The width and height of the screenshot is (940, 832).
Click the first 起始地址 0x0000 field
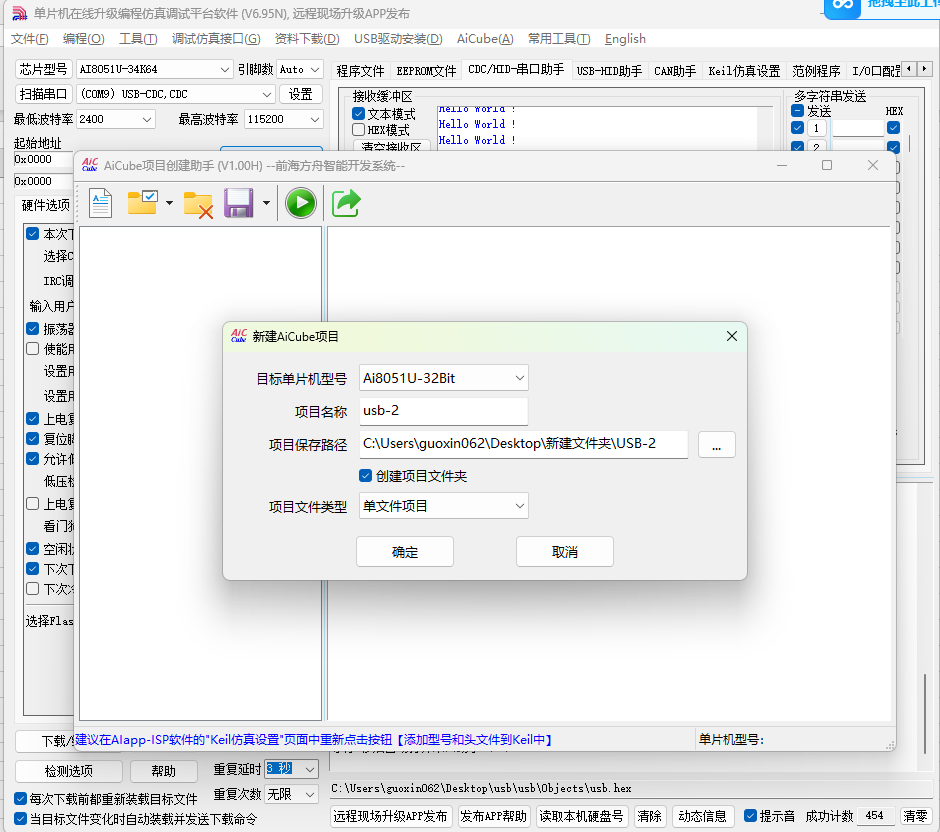point(42,159)
